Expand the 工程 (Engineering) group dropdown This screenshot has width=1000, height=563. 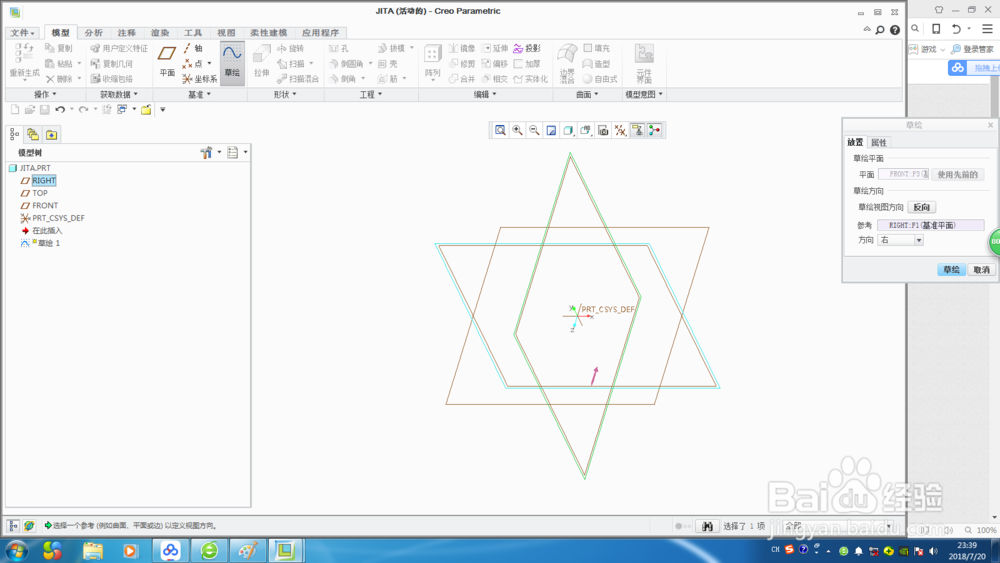pos(371,94)
